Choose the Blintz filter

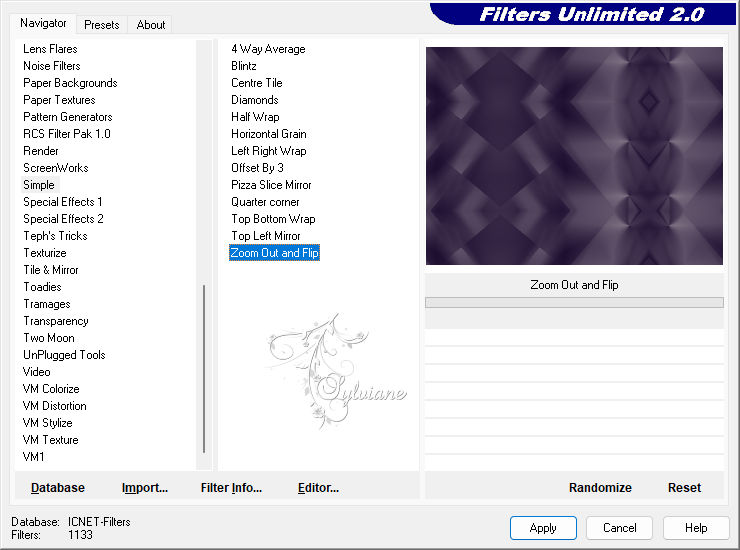(x=244, y=66)
